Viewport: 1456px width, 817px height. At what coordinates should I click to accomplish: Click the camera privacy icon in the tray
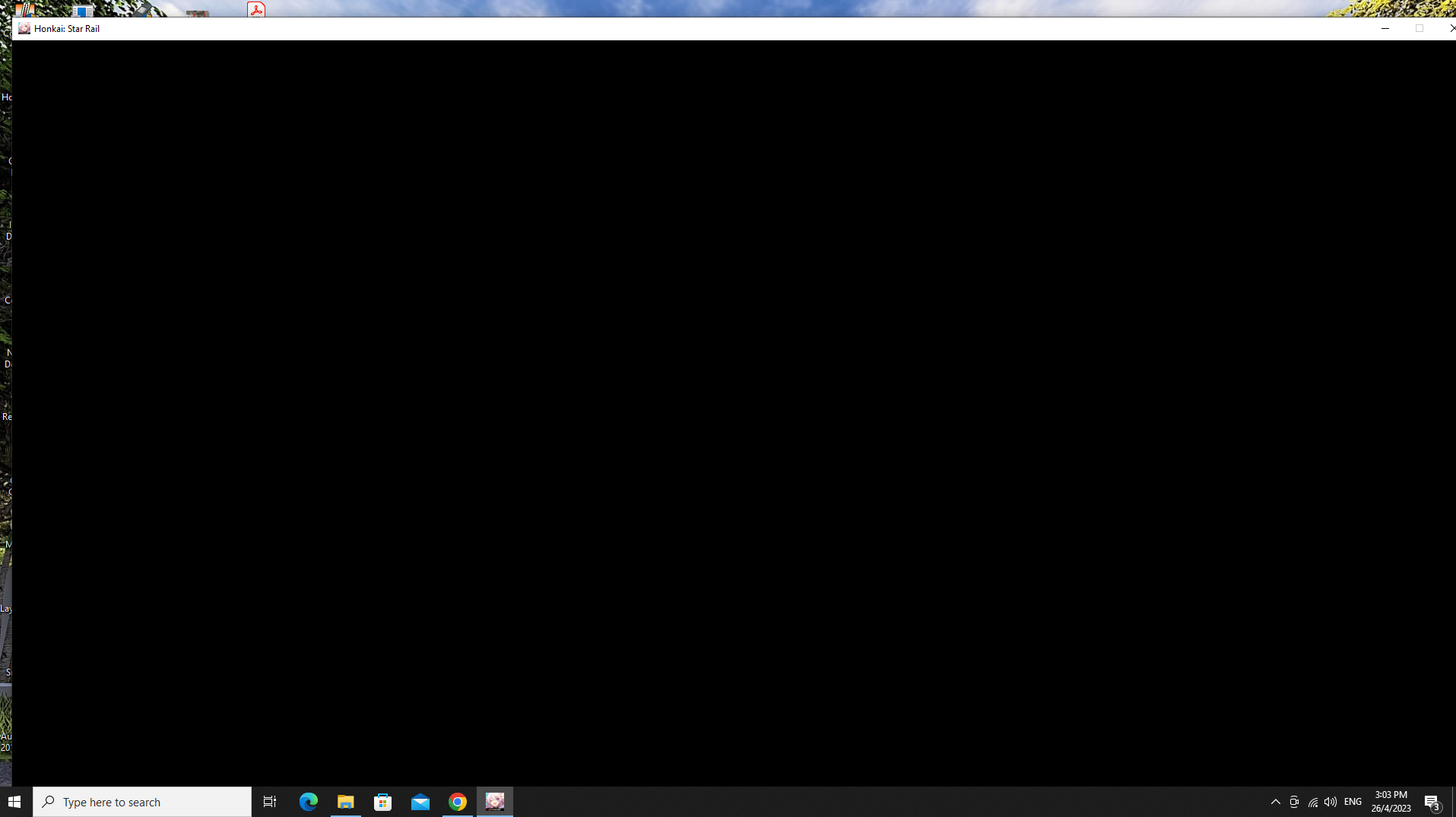tap(1293, 801)
